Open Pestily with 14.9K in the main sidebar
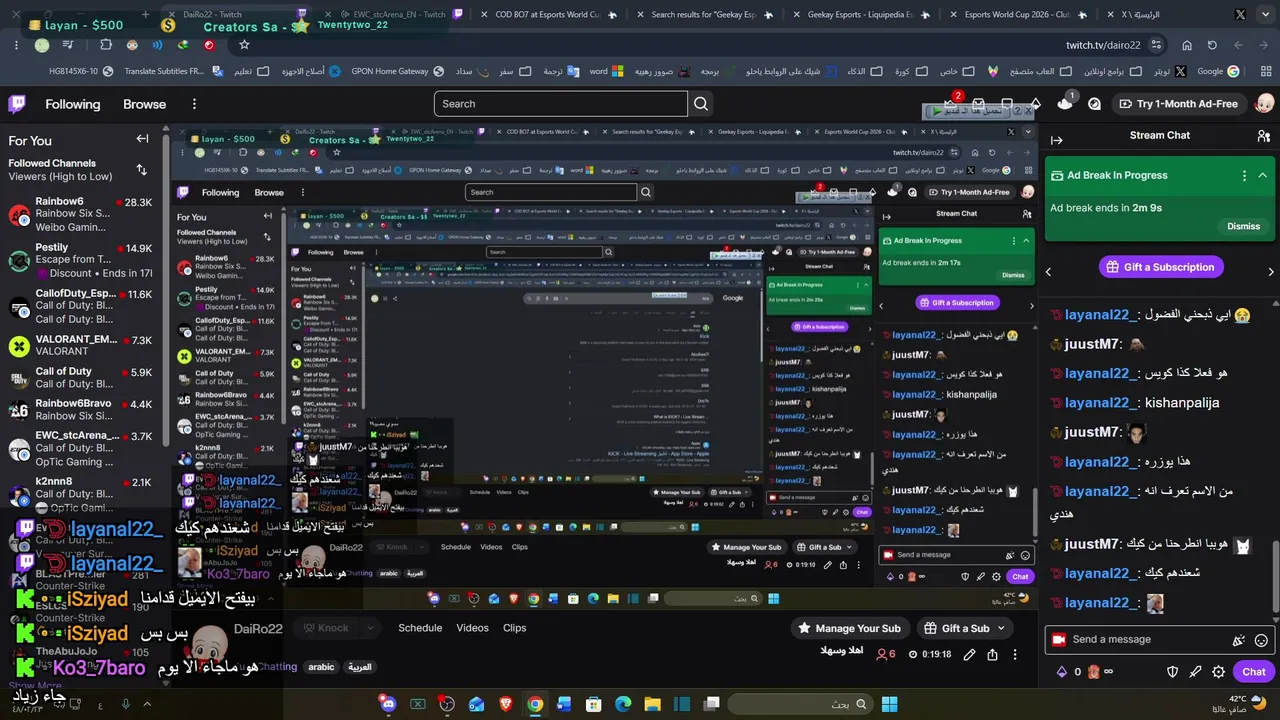The image size is (1280, 720). pyautogui.click(x=80, y=260)
